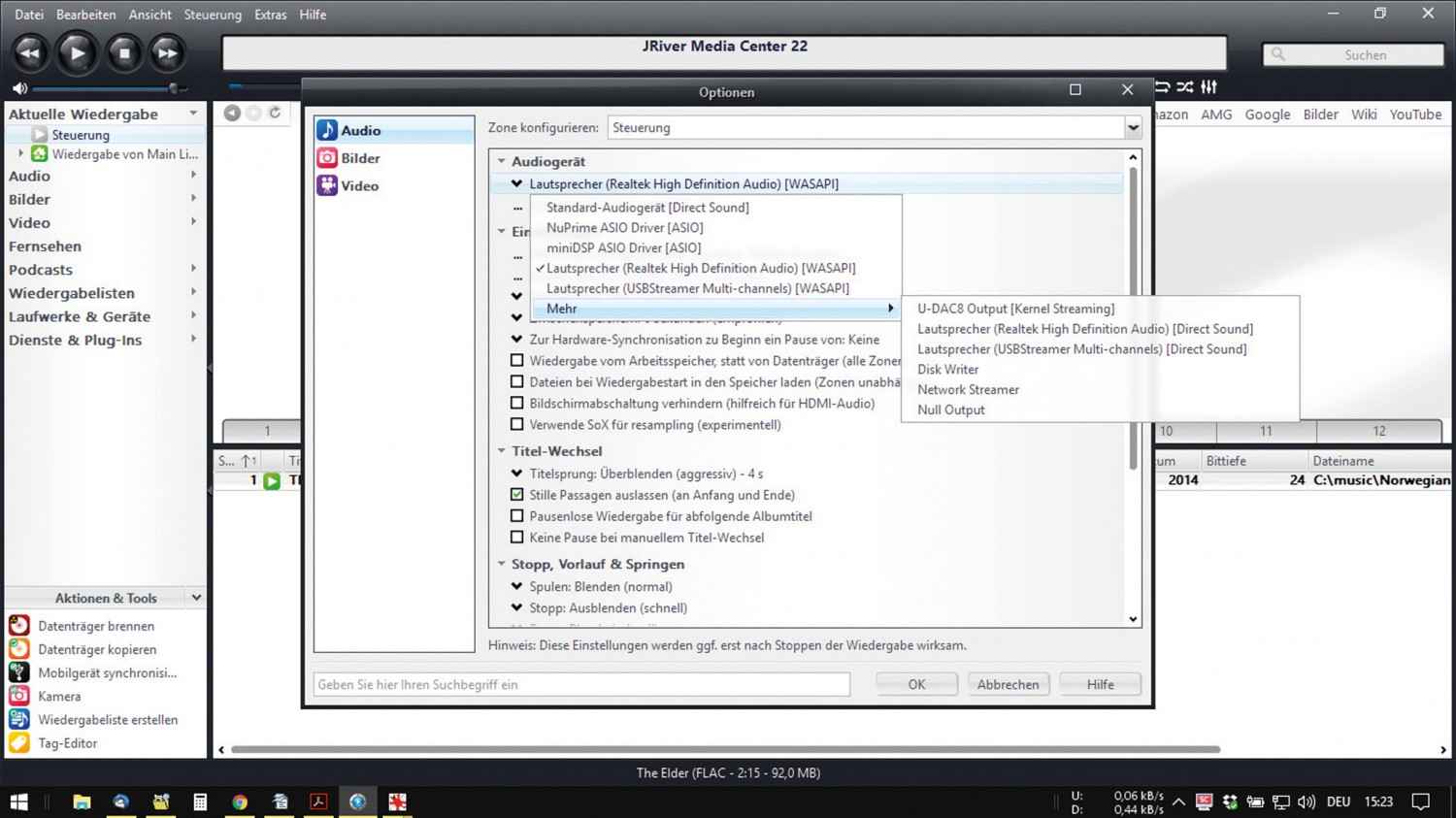The height and width of the screenshot is (818, 1456).
Task: Open the Ansicht menu
Action: click(149, 15)
